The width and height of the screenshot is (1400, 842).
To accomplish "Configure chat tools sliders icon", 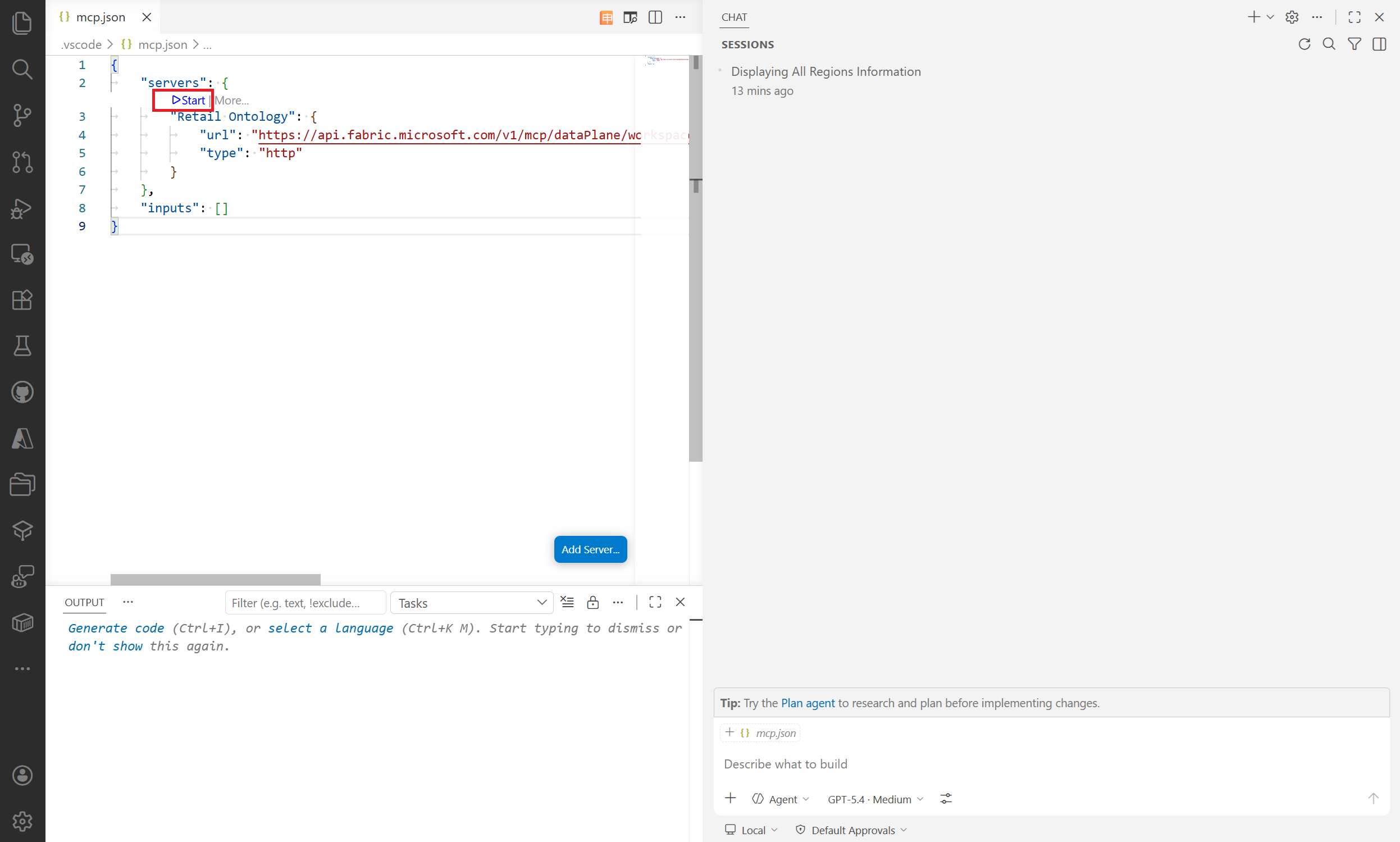I will (946, 799).
